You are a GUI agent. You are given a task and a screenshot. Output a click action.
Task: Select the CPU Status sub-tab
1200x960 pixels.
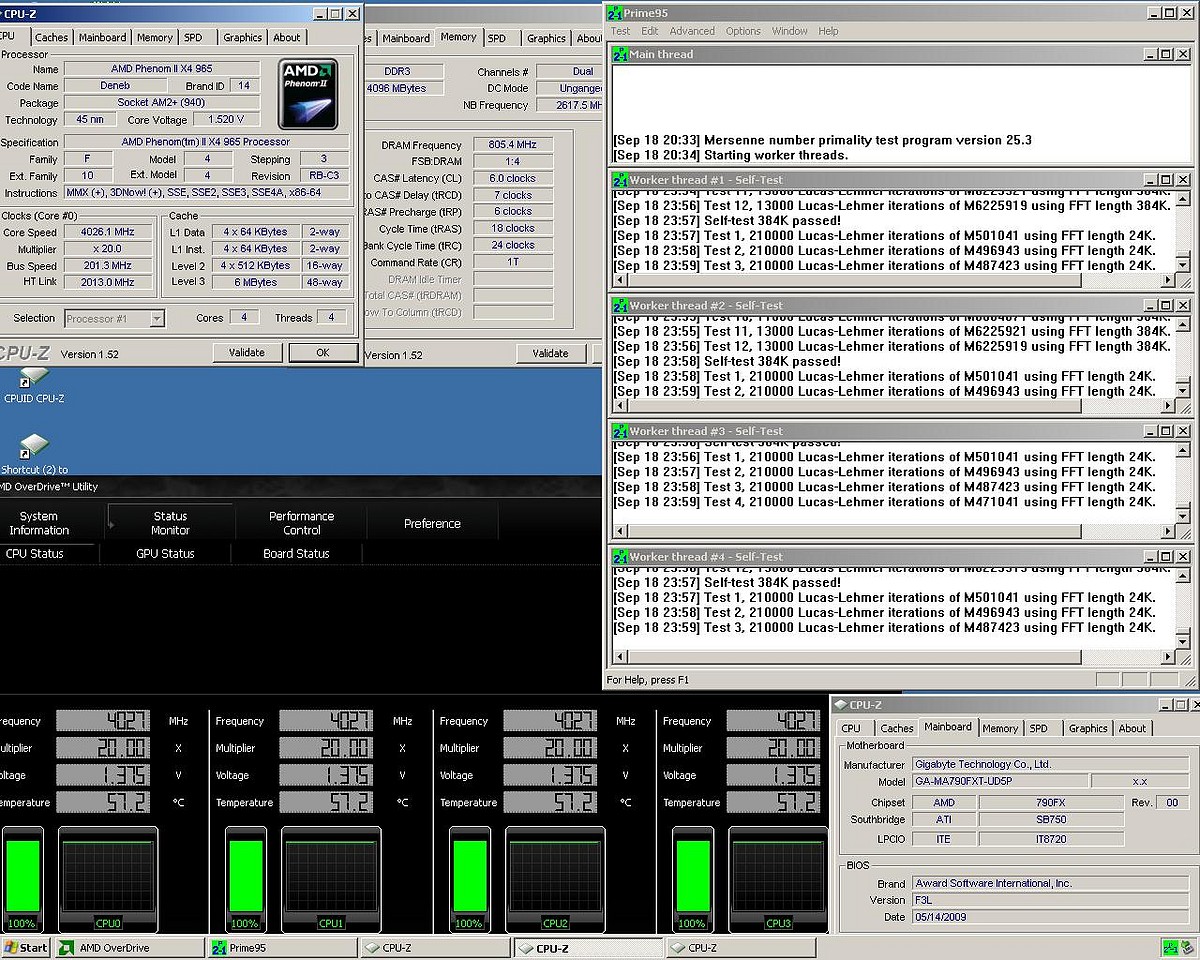coord(35,553)
